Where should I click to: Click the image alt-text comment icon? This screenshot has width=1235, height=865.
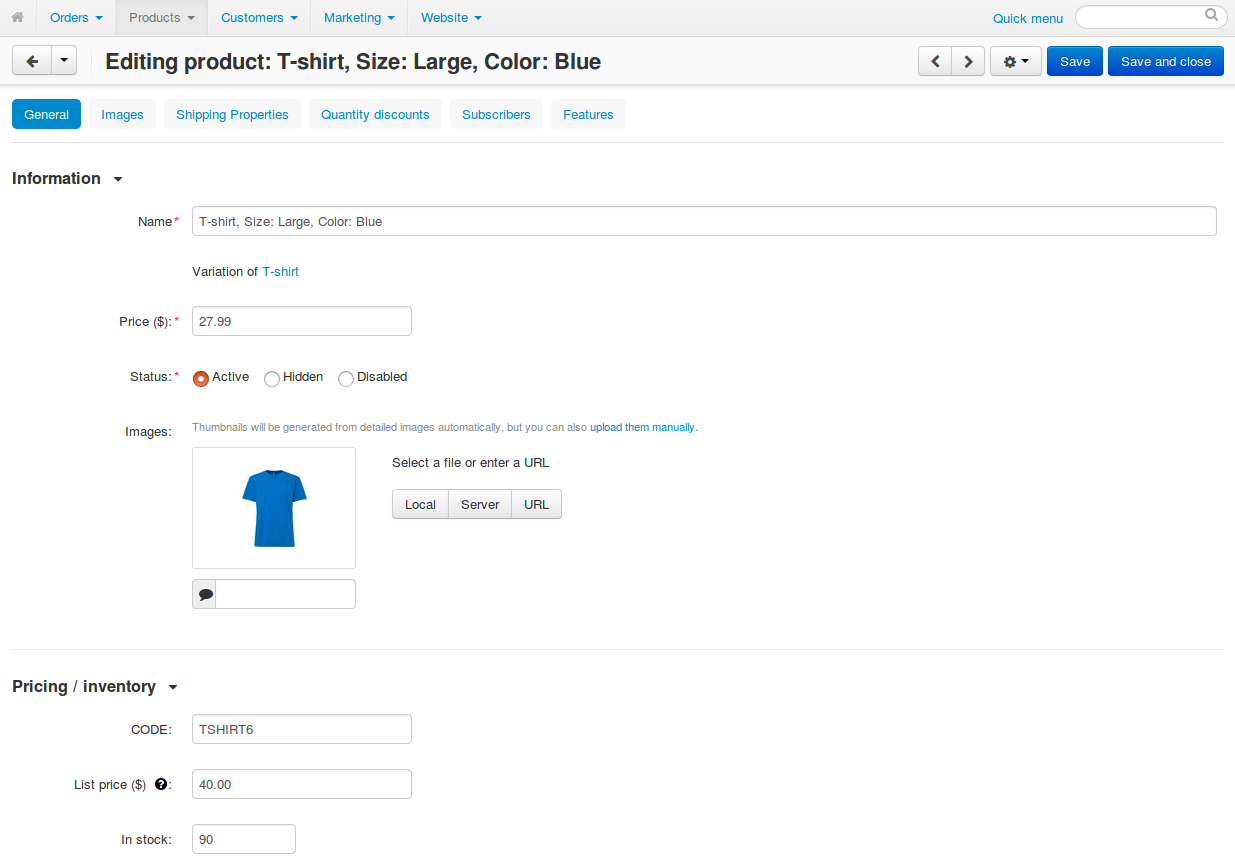[x=205, y=594]
